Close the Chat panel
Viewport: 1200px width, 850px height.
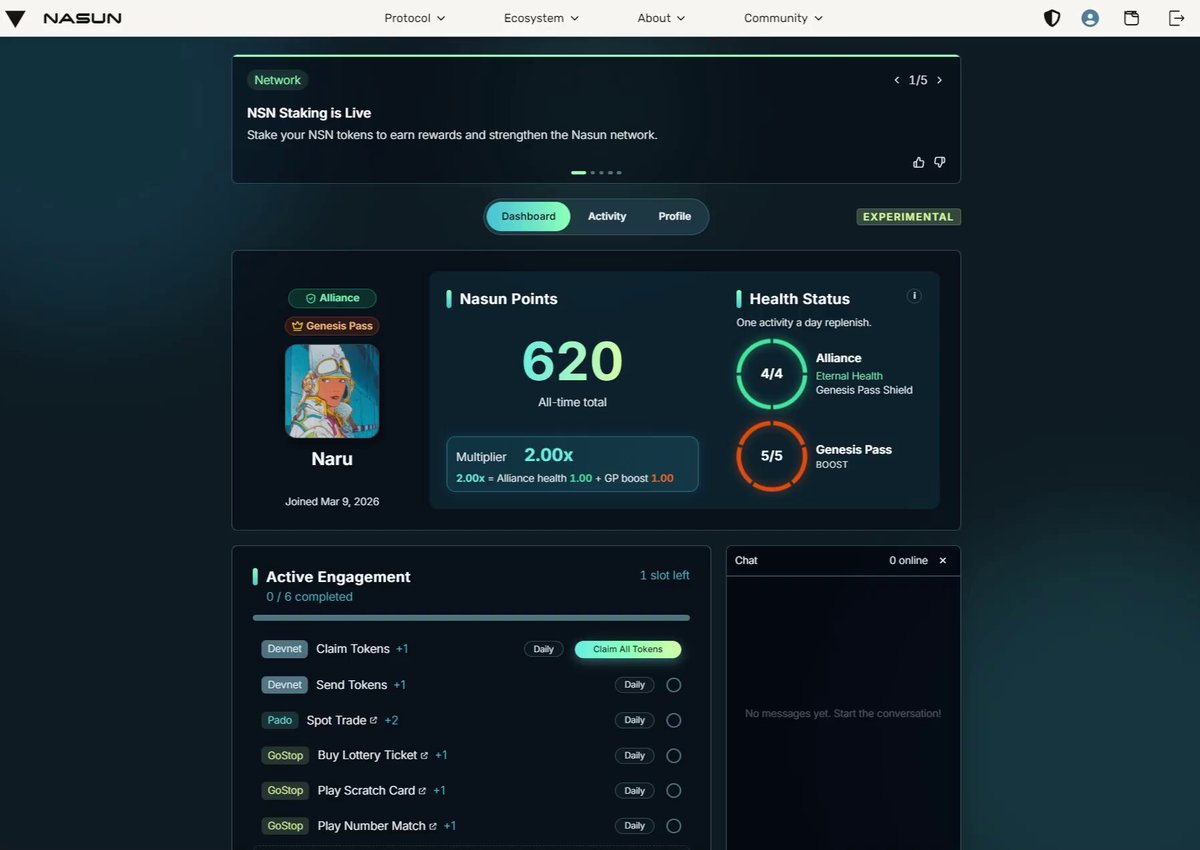click(942, 561)
